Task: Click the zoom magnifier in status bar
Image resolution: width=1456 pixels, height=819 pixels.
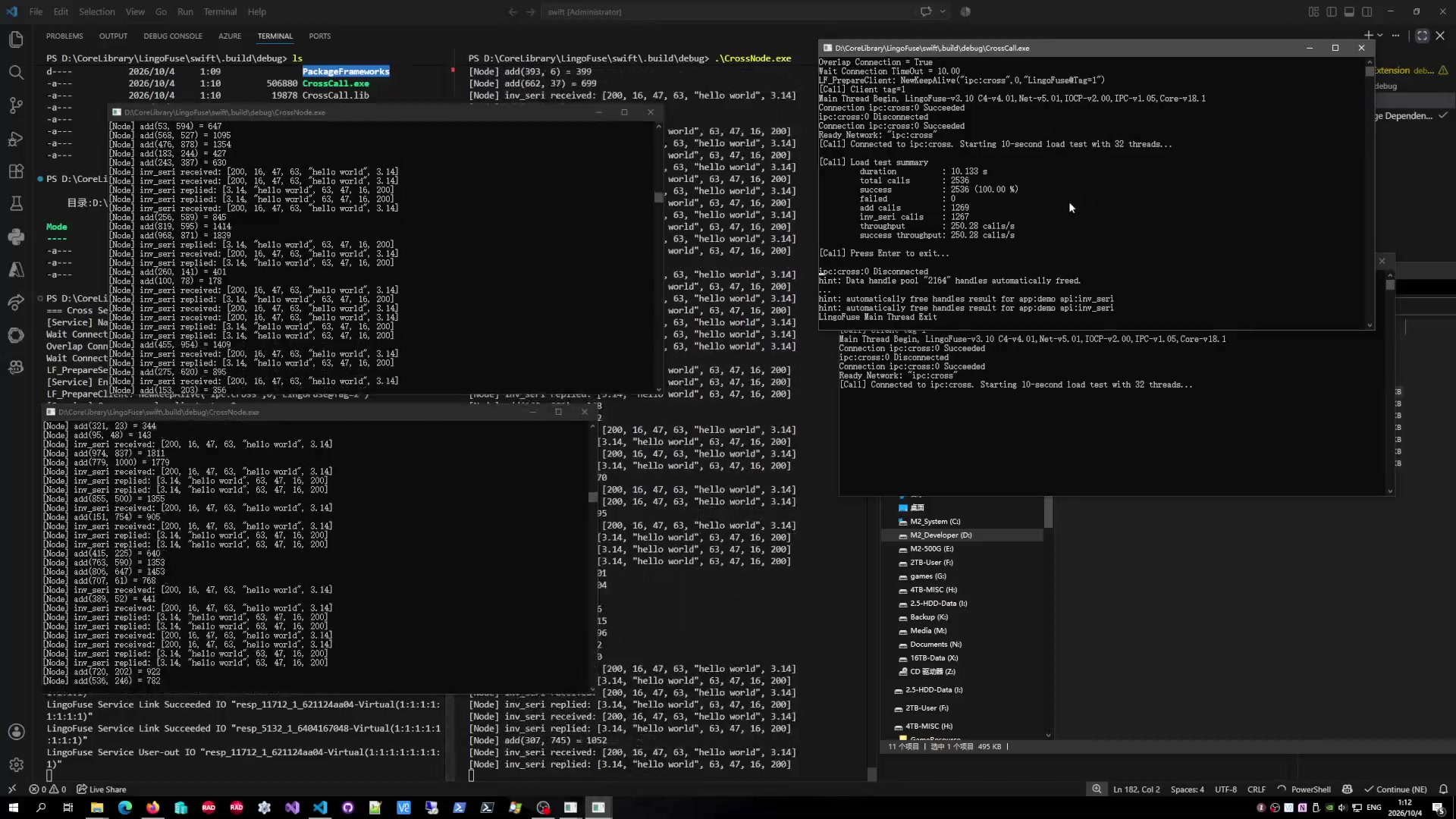Action: click(x=1097, y=789)
